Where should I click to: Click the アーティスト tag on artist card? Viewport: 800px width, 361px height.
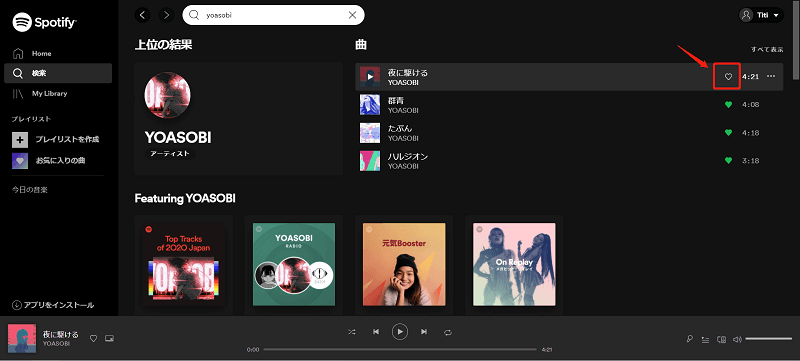coord(170,153)
